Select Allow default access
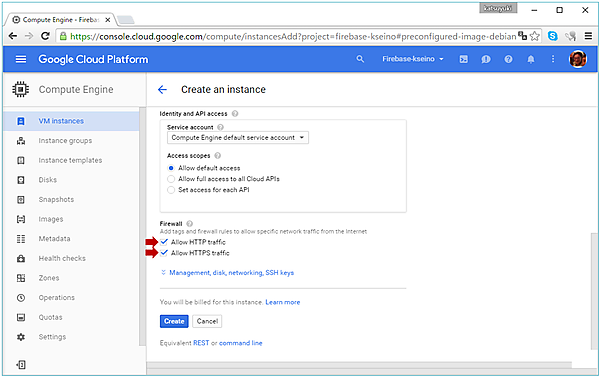This screenshot has width=600, height=377. [171, 168]
